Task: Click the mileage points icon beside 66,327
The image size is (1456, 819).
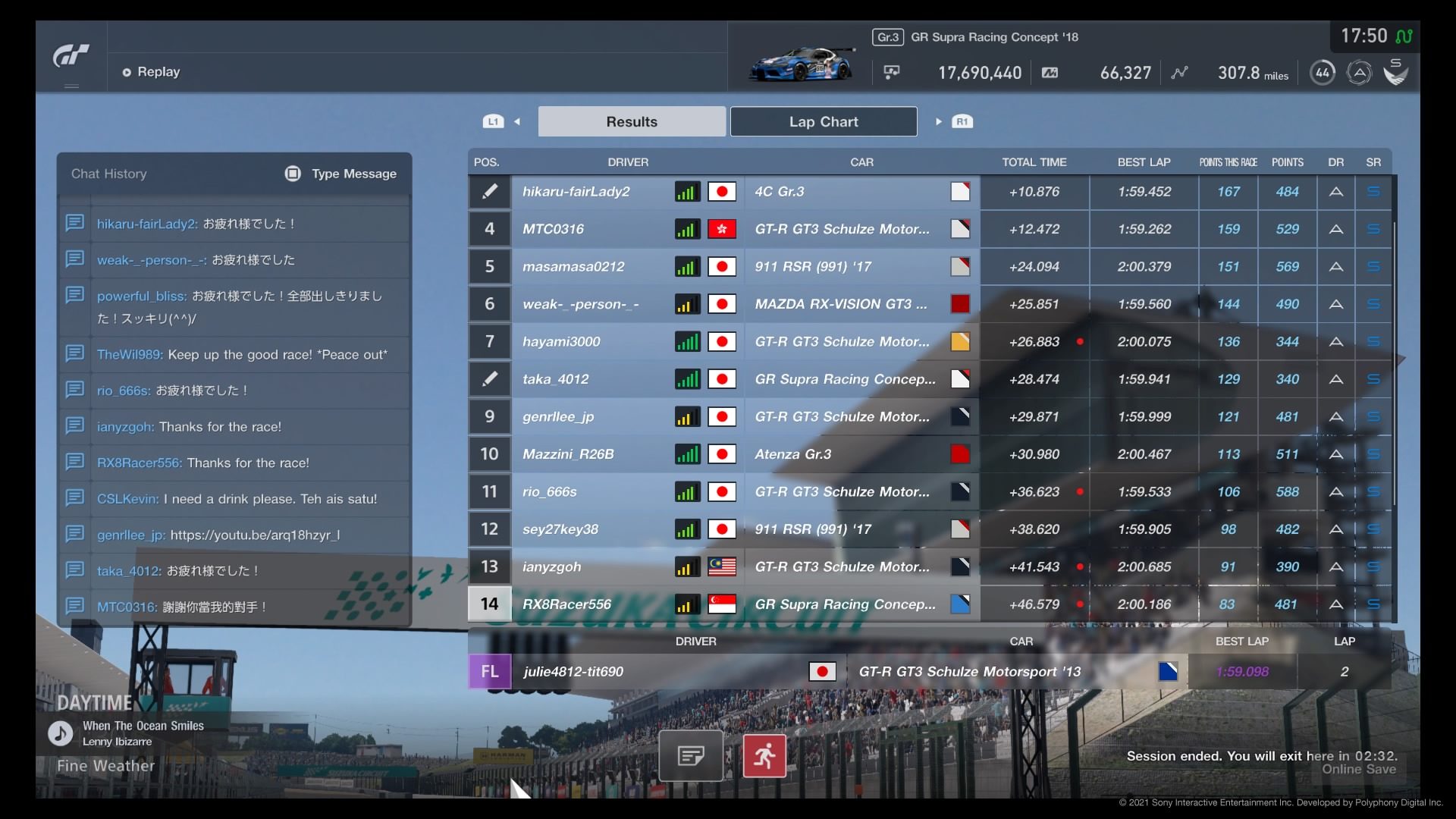Action: (x=1050, y=73)
